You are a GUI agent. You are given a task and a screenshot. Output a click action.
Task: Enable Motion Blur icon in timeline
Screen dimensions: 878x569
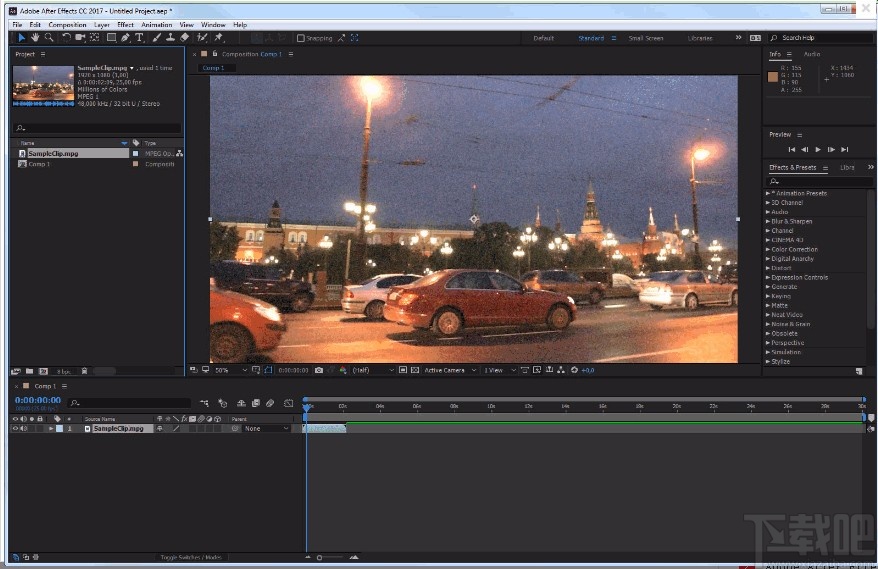coord(270,403)
